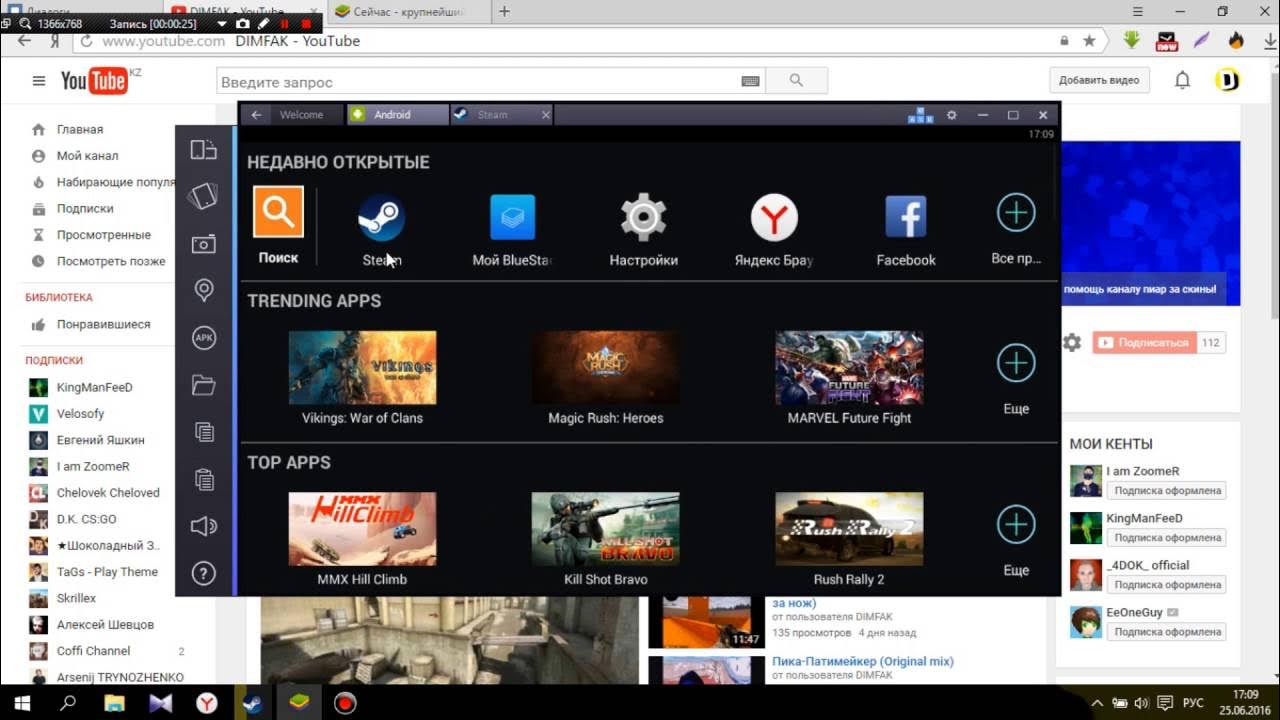
Task: Open MMX Hill Climb game thumbnail
Action: (362, 529)
